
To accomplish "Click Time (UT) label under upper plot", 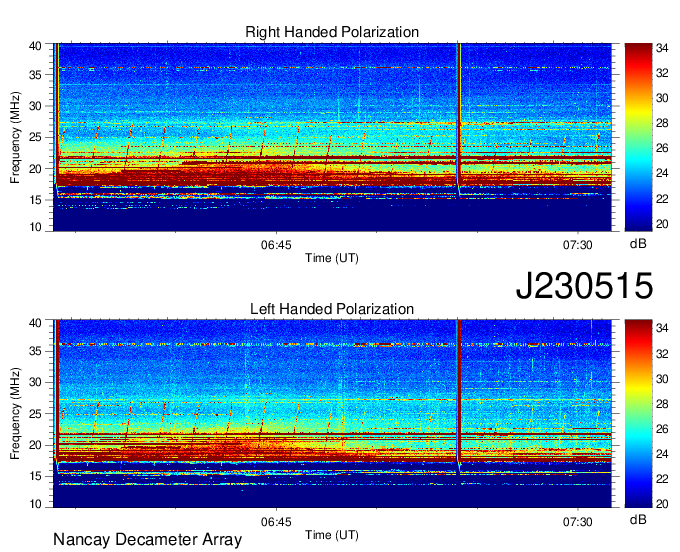I will (x=332, y=258).
